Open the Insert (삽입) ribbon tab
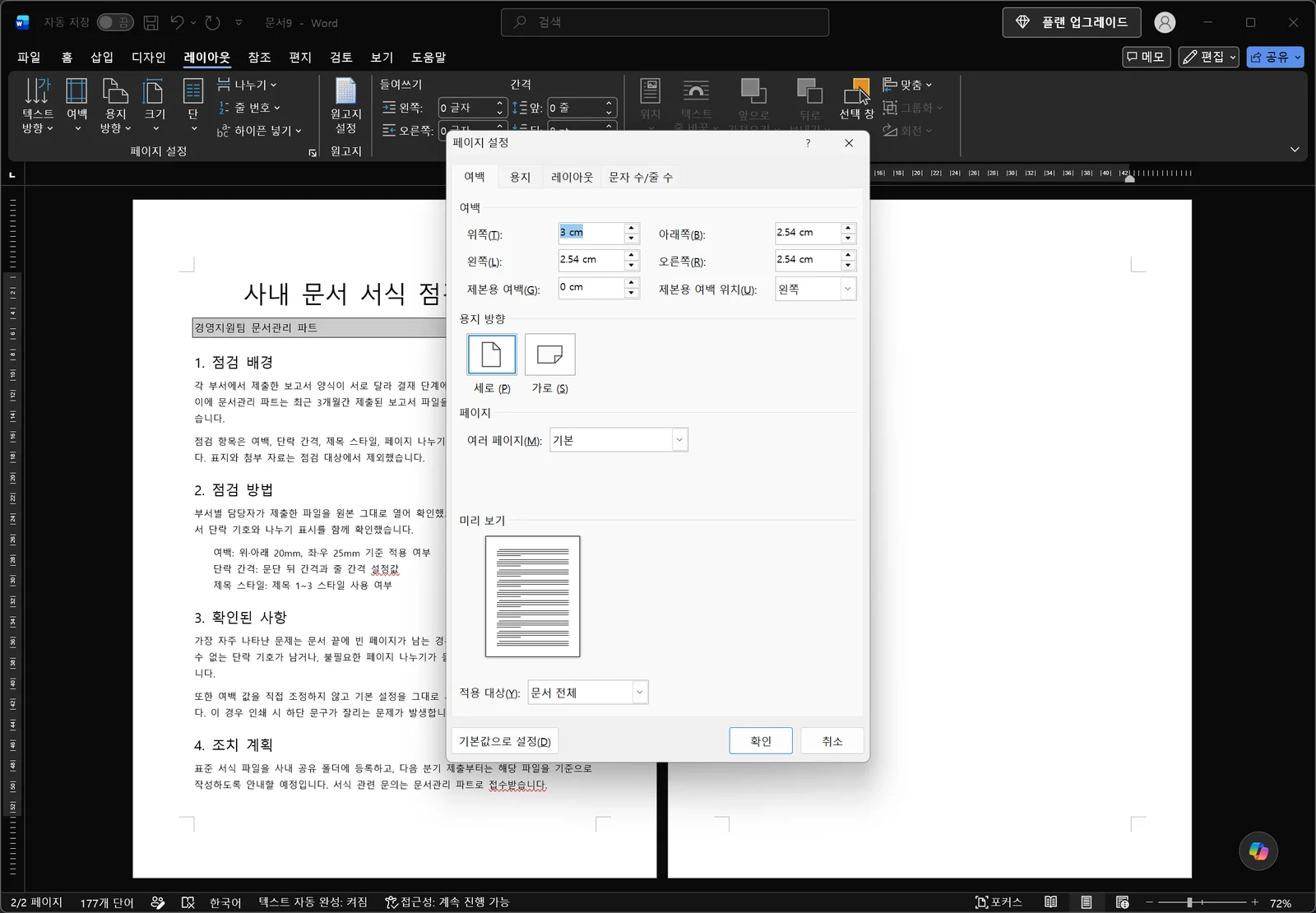 pyautogui.click(x=102, y=57)
